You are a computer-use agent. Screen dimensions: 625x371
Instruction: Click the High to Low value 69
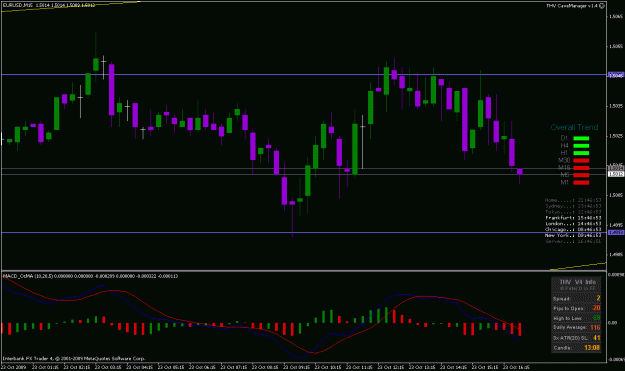point(596,318)
